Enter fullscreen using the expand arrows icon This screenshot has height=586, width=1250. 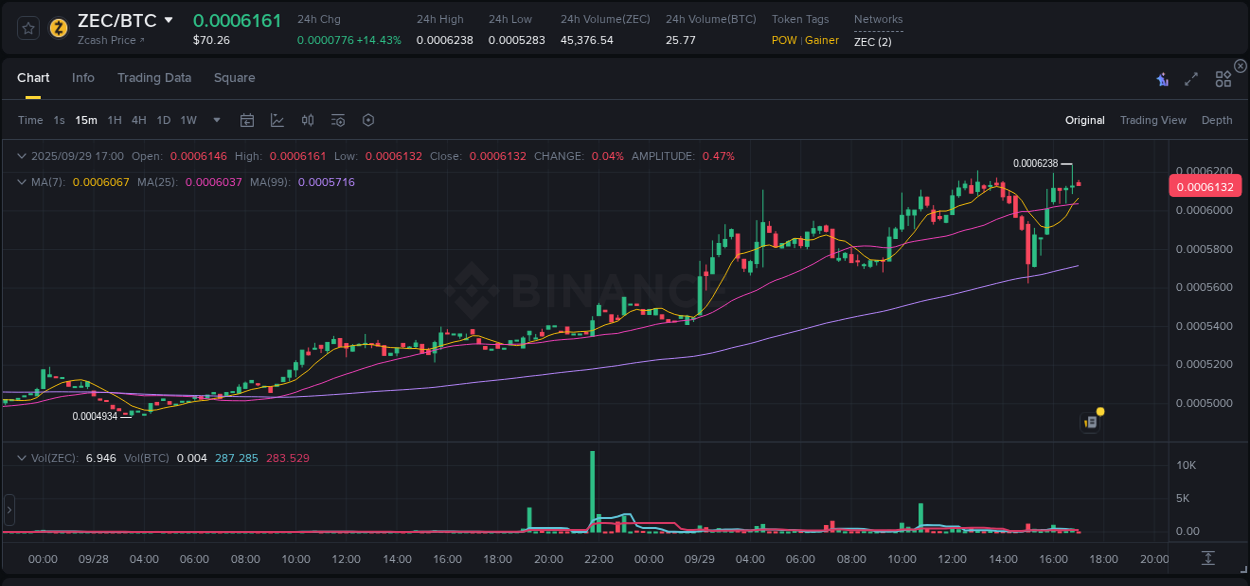click(x=1192, y=78)
